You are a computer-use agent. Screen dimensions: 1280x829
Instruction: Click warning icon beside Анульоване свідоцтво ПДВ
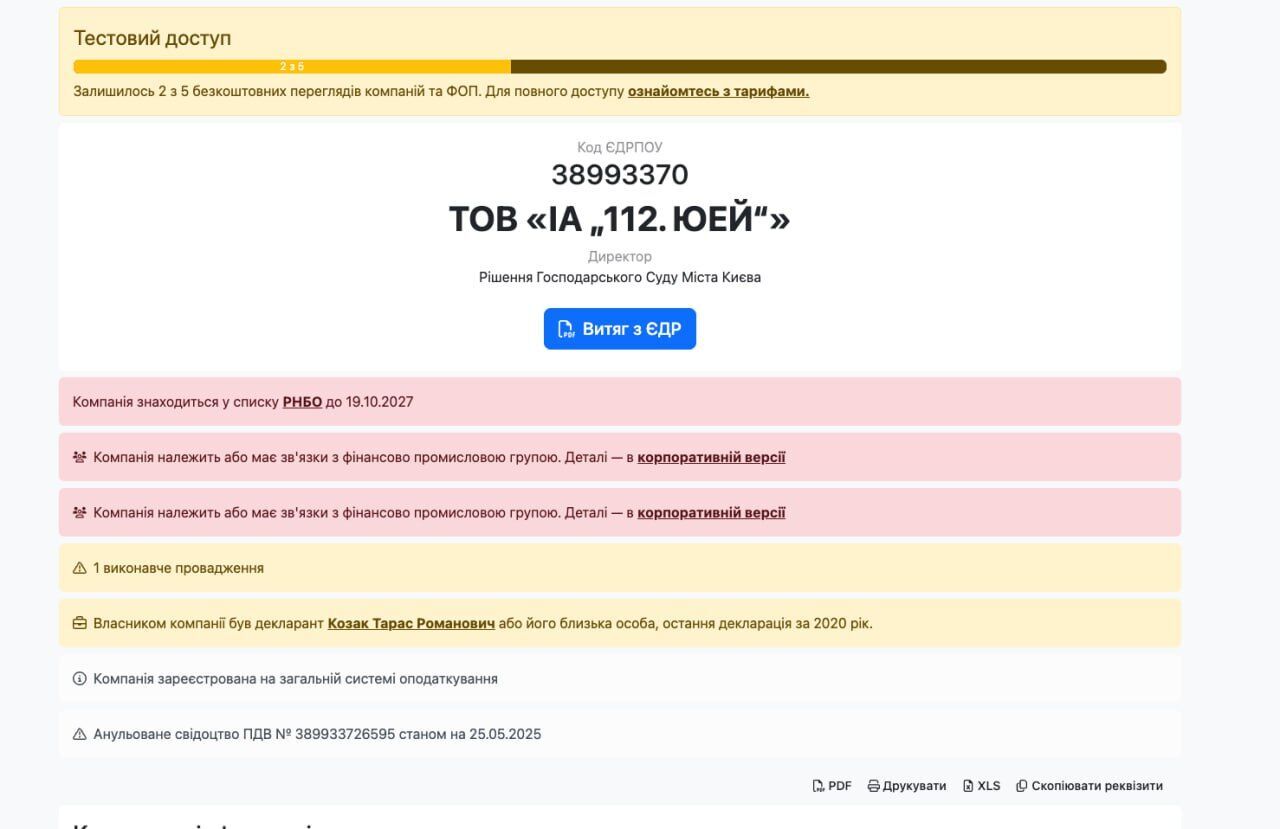click(x=80, y=734)
